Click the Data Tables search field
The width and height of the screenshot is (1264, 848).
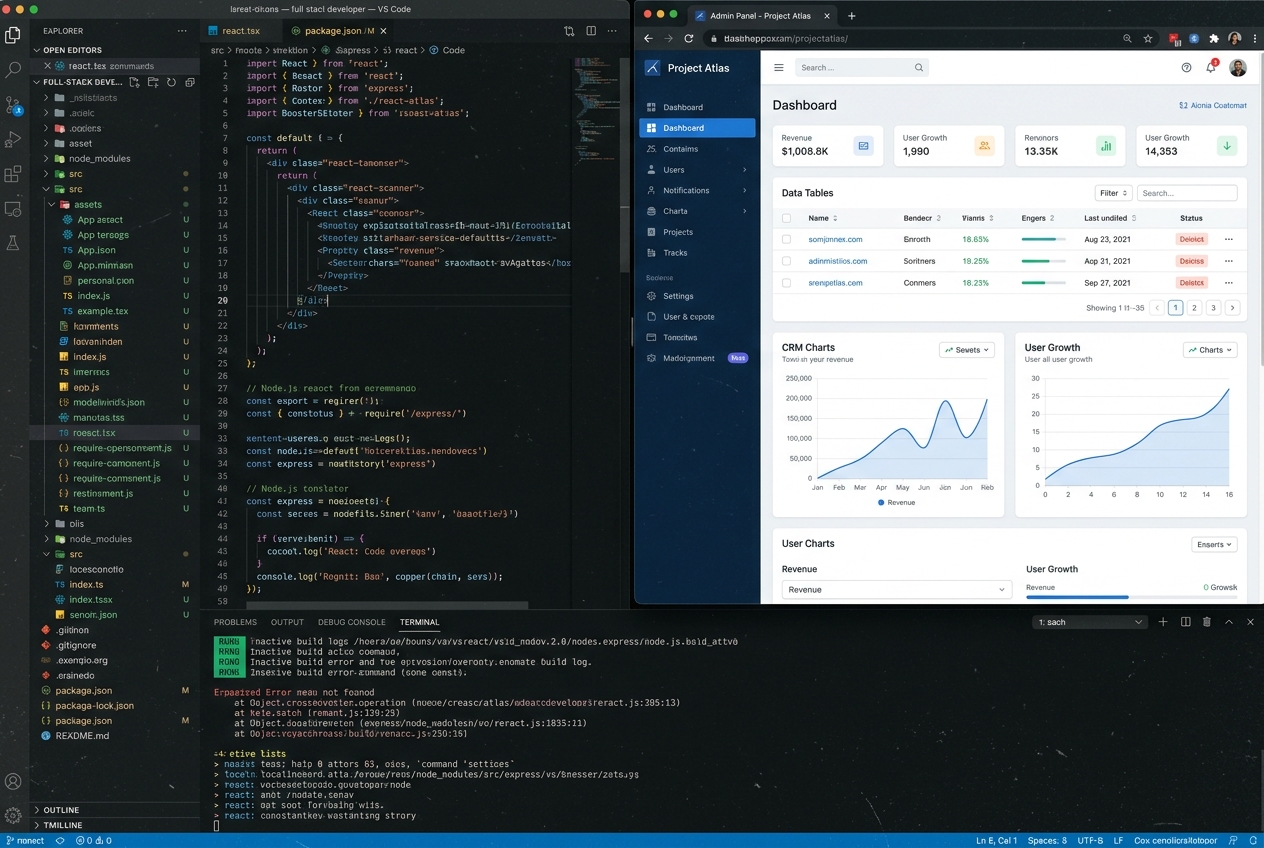(x=1187, y=193)
